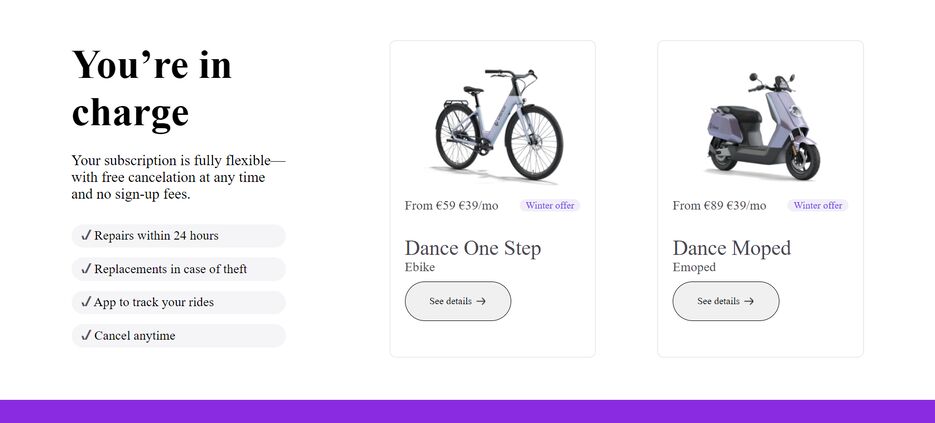Click the Winter offer badge on ebike card
Screen dimensions: 935x423
coord(550,206)
